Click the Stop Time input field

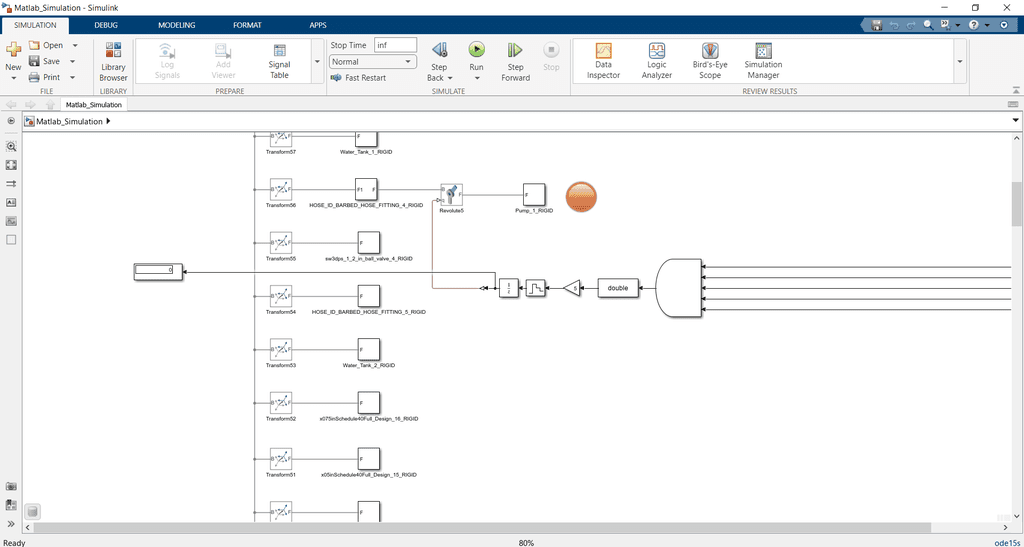point(395,45)
